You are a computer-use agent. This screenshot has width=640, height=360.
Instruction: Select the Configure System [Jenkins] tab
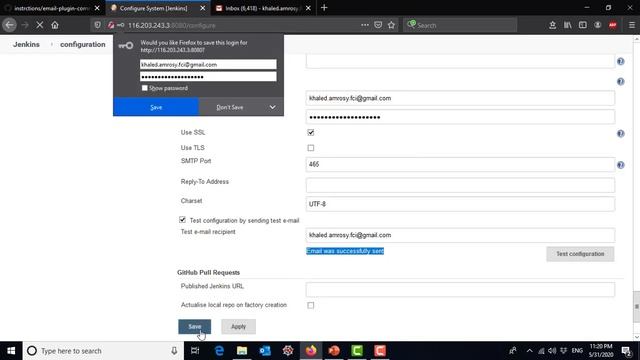tap(153, 8)
